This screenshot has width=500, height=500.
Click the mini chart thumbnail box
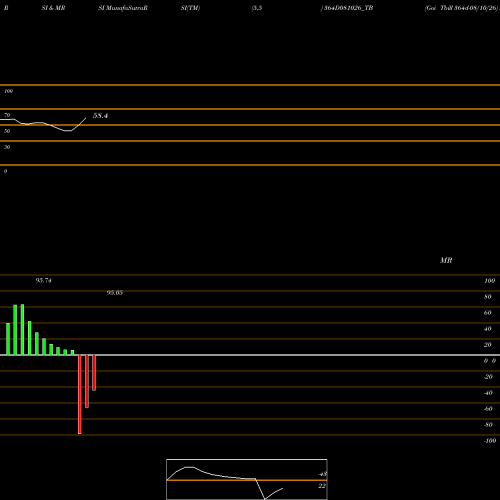pos(247,479)
